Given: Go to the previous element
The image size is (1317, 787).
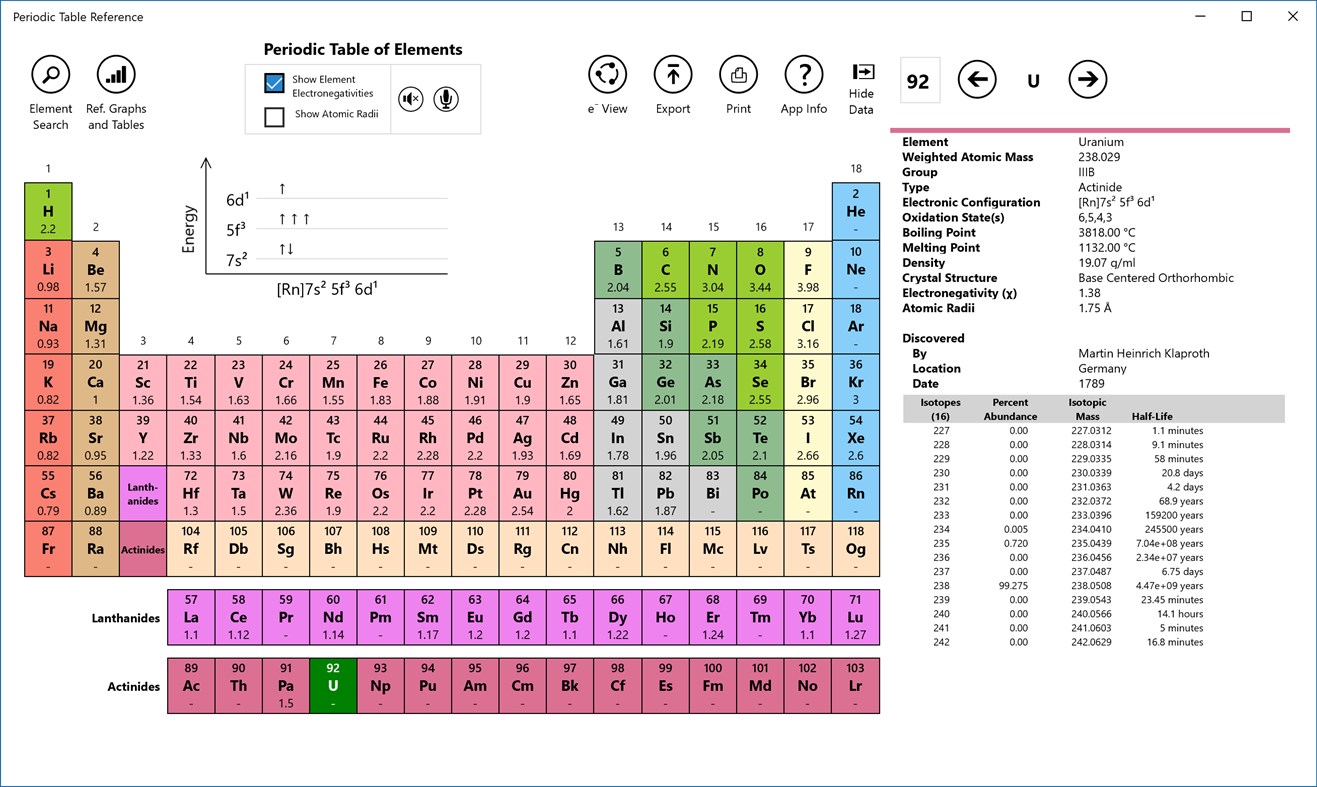Looking at the screenshot, I should point(977,80).
